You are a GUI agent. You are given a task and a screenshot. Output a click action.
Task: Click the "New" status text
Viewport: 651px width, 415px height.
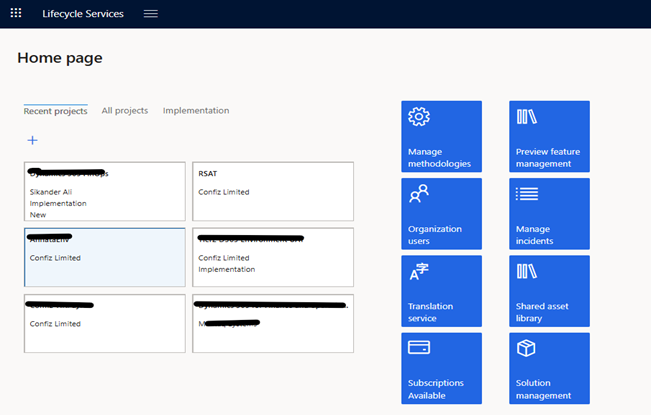click(x=38, y=215)
